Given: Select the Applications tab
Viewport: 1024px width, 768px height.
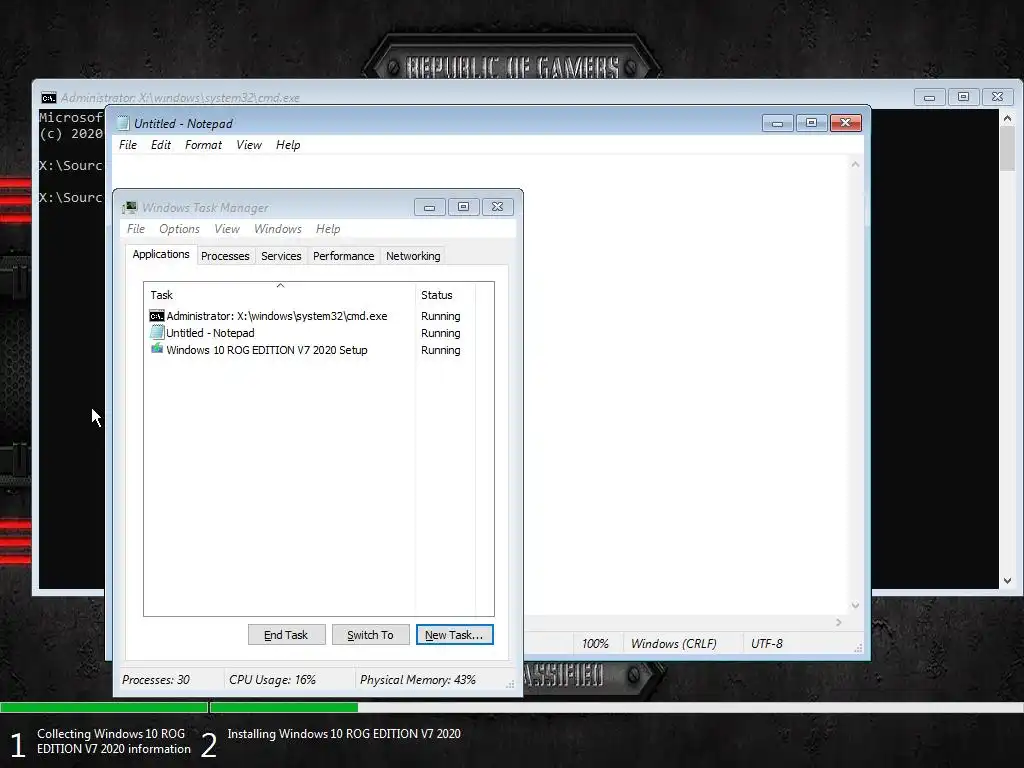Looking at the screenshot, I should (x=161, y=255).
